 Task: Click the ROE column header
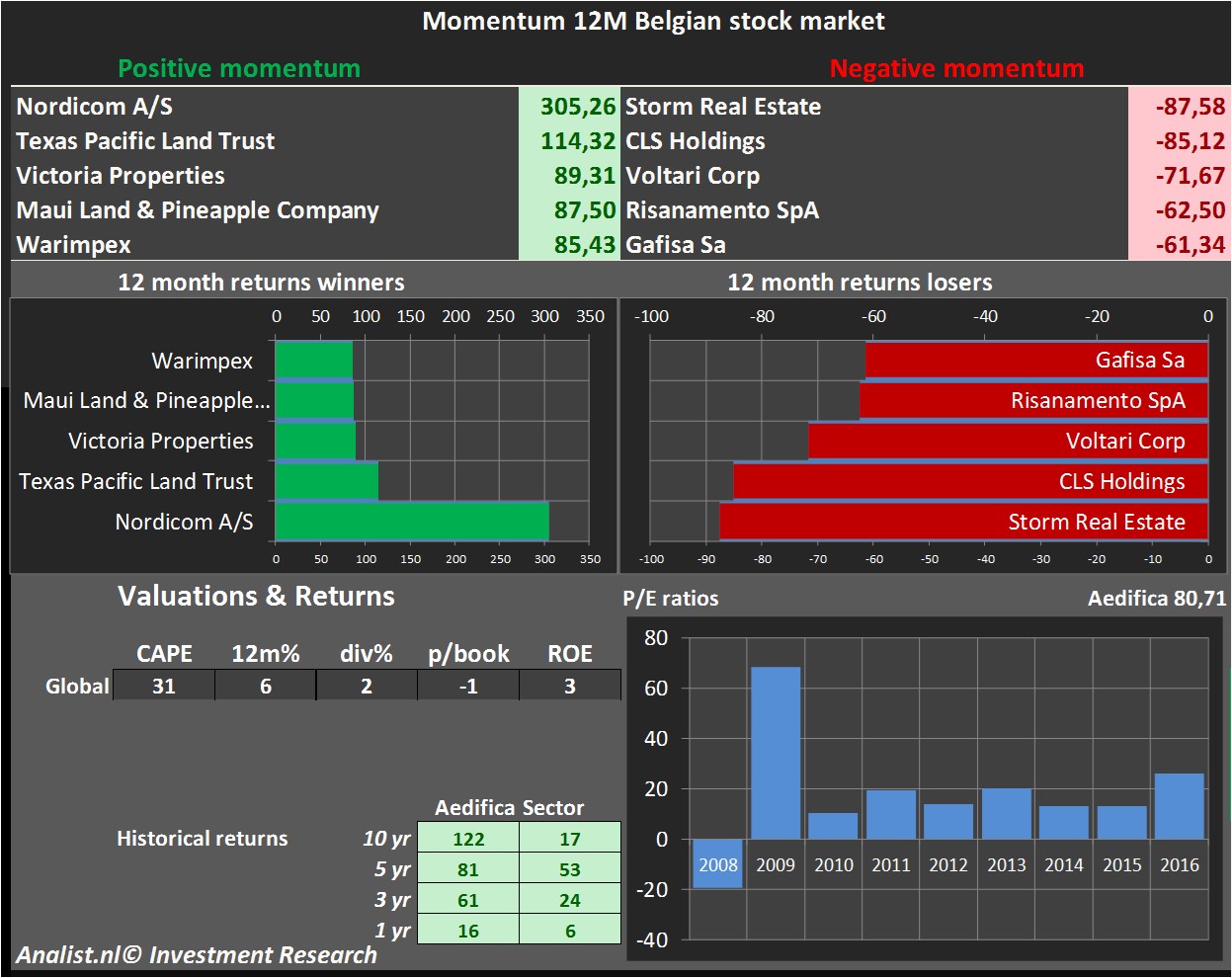[x=570, y=654]
